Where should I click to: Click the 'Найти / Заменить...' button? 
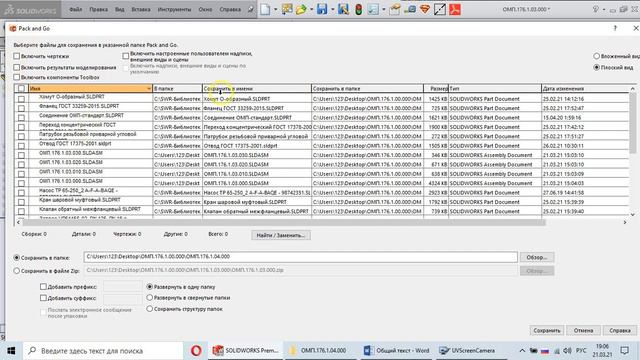coord(281,235)
